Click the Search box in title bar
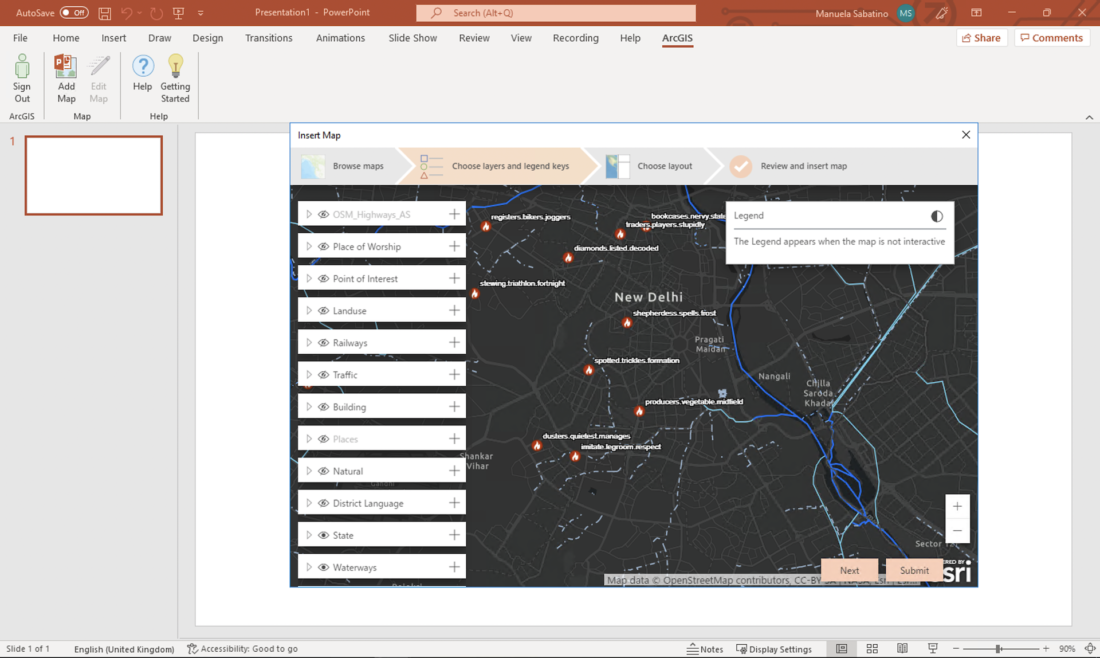Screen dimensions: 1100x658 point(556,13)
